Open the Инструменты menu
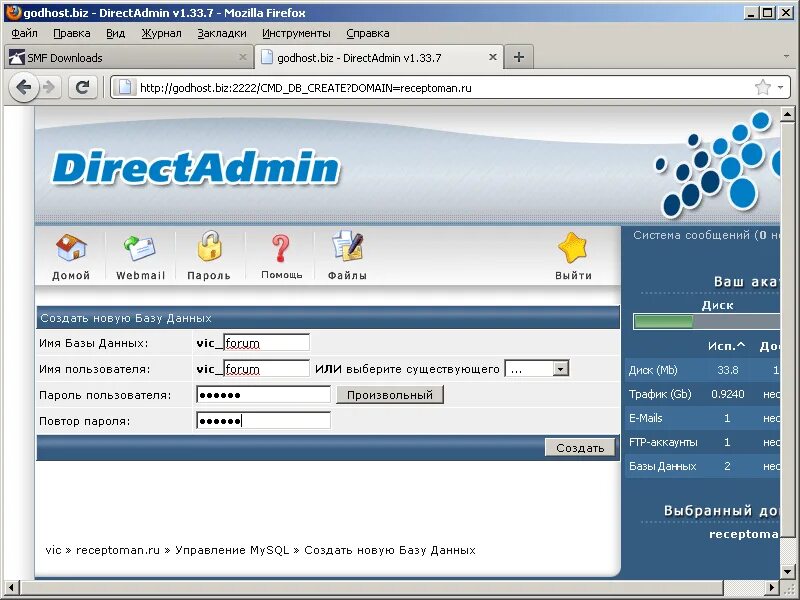The image size is (800, 600). coord(296,33)
